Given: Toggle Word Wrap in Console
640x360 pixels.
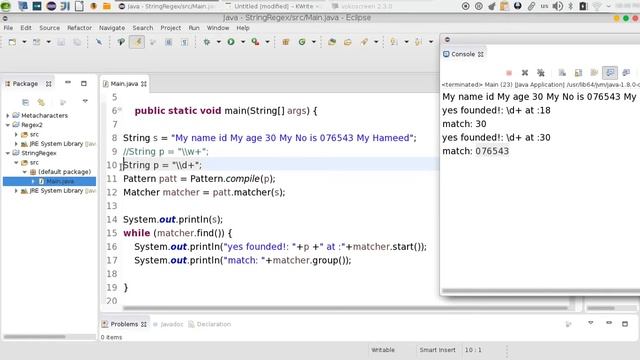Looking at the screenshot, I should [594, 73].
